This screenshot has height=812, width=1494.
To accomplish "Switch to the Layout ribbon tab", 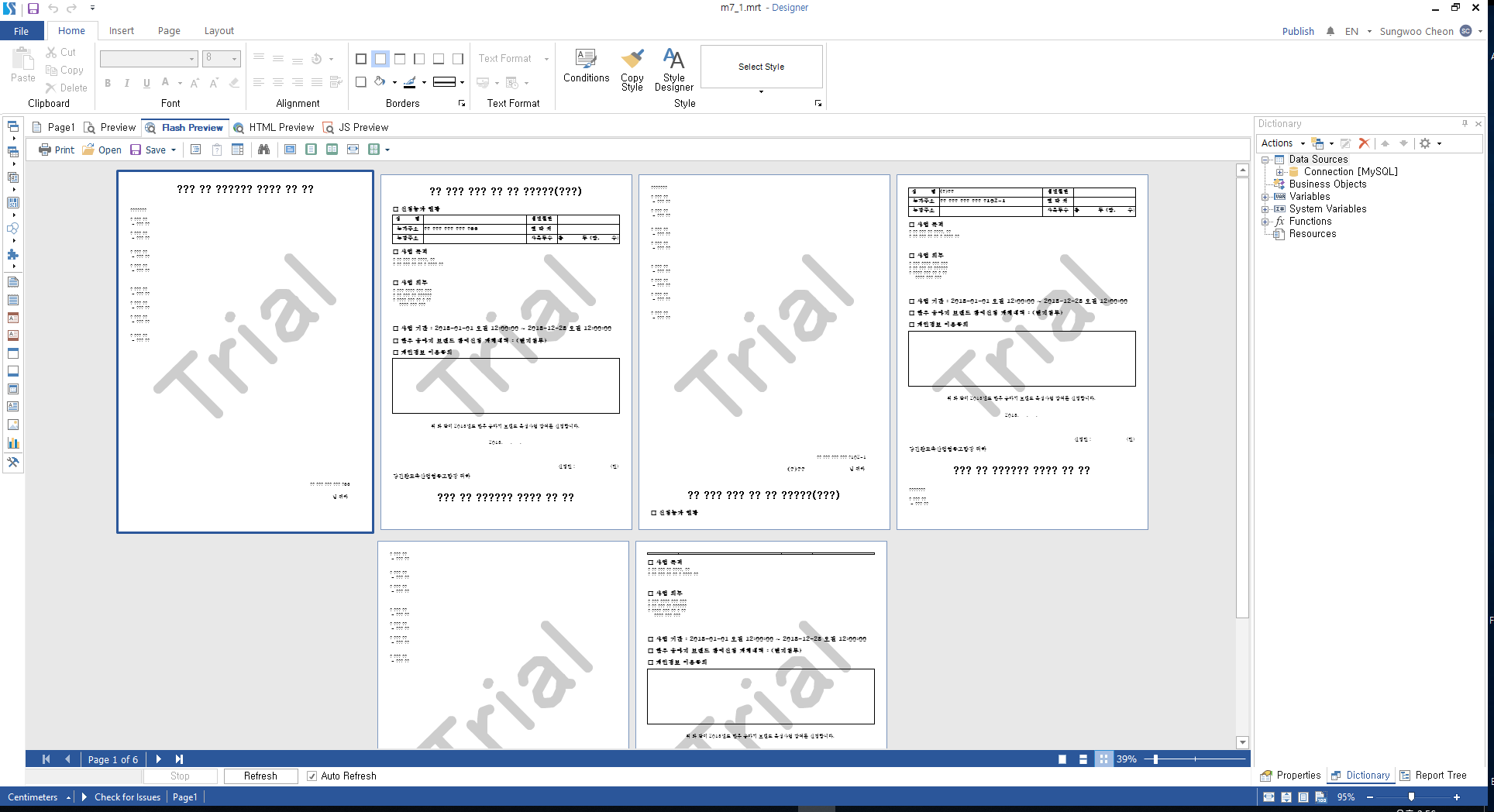I will coord(219,31).
